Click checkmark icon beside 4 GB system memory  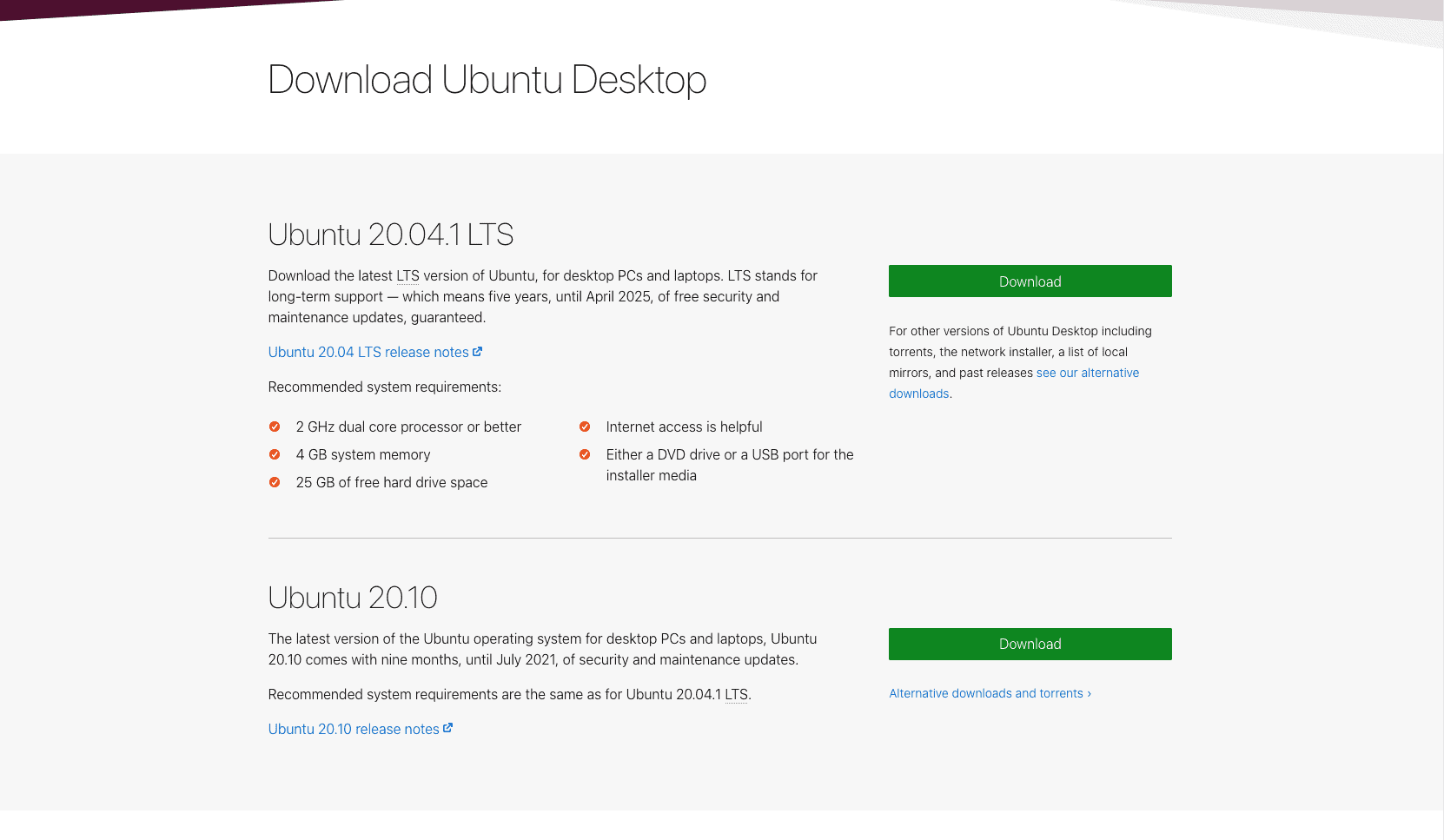(x=275, y=454)
